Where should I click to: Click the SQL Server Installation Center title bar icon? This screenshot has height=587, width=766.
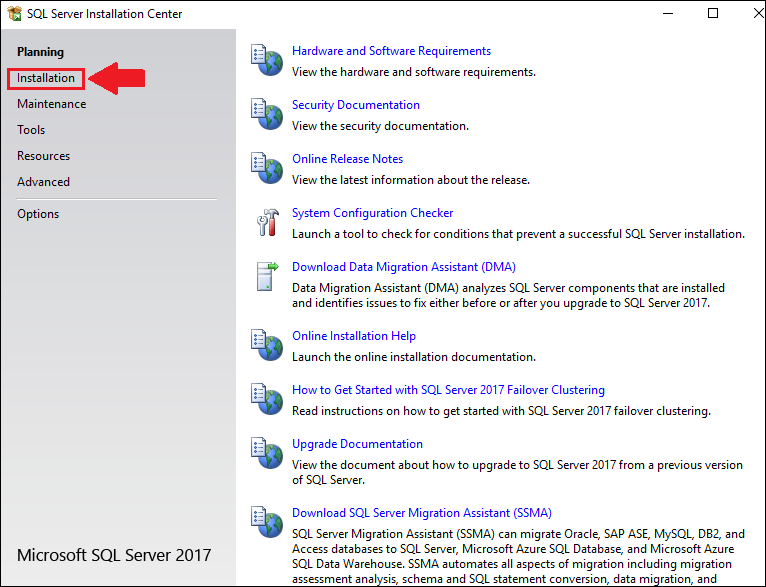[15, 14]
